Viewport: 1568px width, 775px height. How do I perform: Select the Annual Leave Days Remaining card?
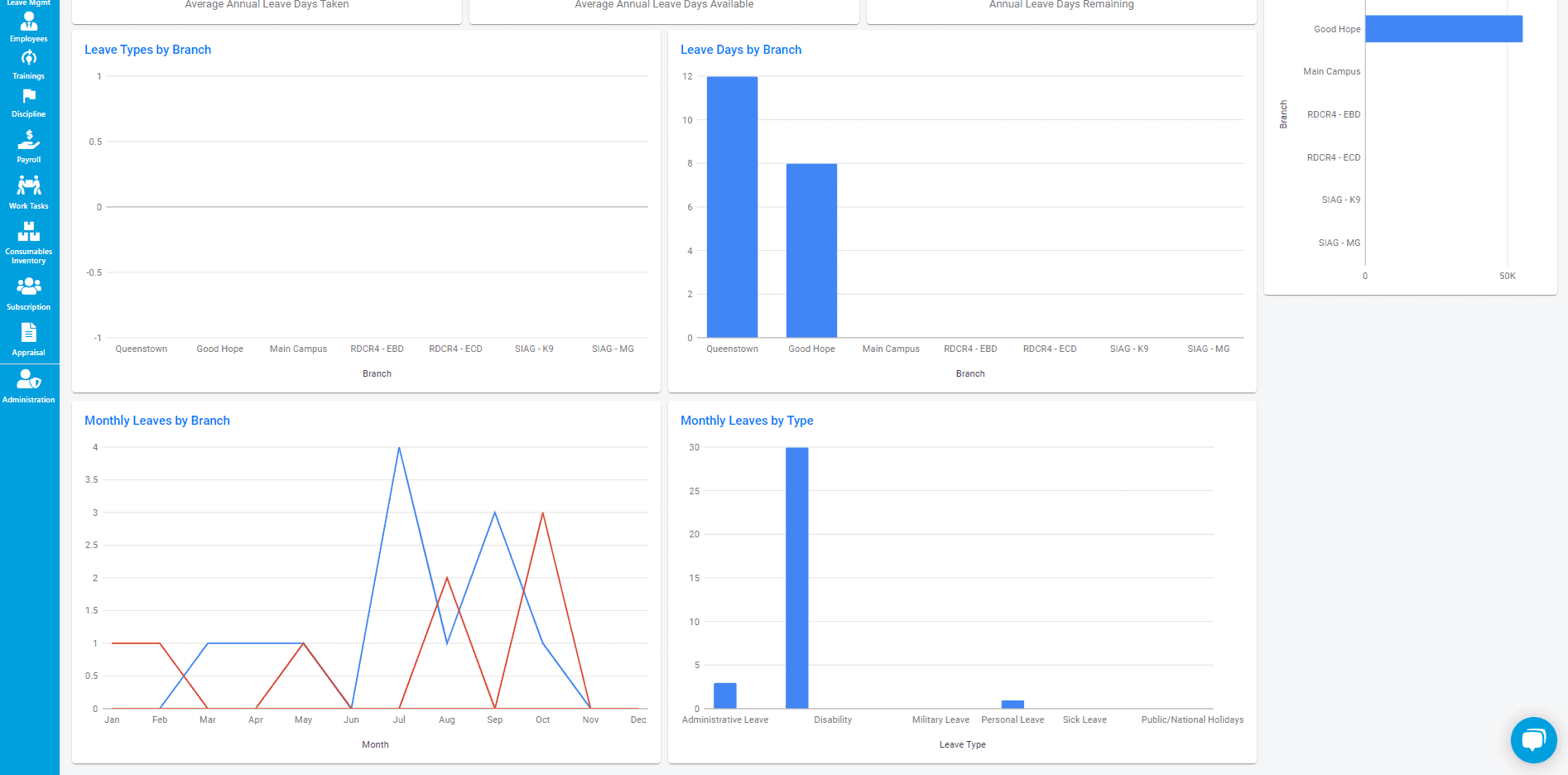[1061, 6]
